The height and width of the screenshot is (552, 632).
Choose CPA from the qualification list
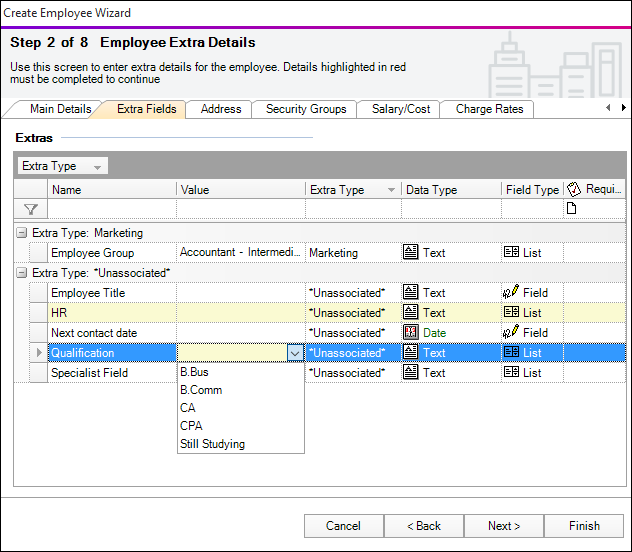click(x=191, y=426)
